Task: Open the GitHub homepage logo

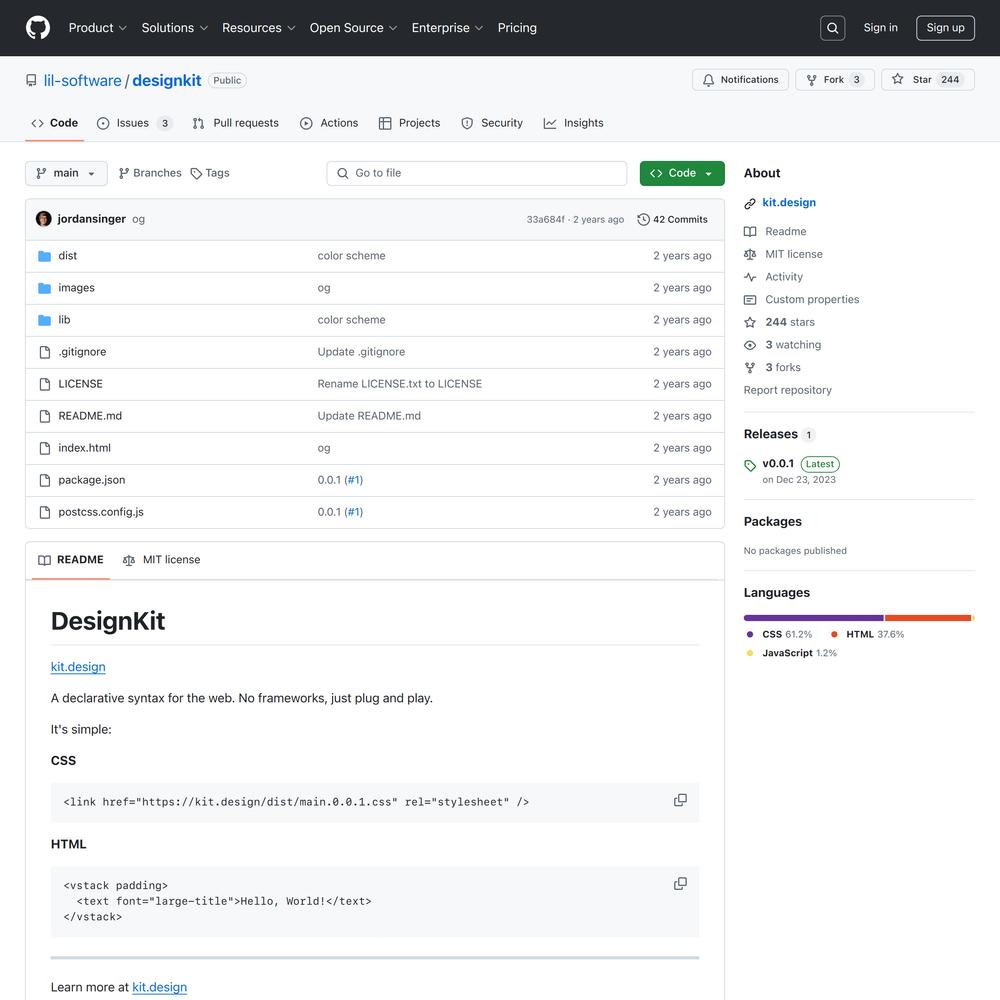Action: click(38, 27)
